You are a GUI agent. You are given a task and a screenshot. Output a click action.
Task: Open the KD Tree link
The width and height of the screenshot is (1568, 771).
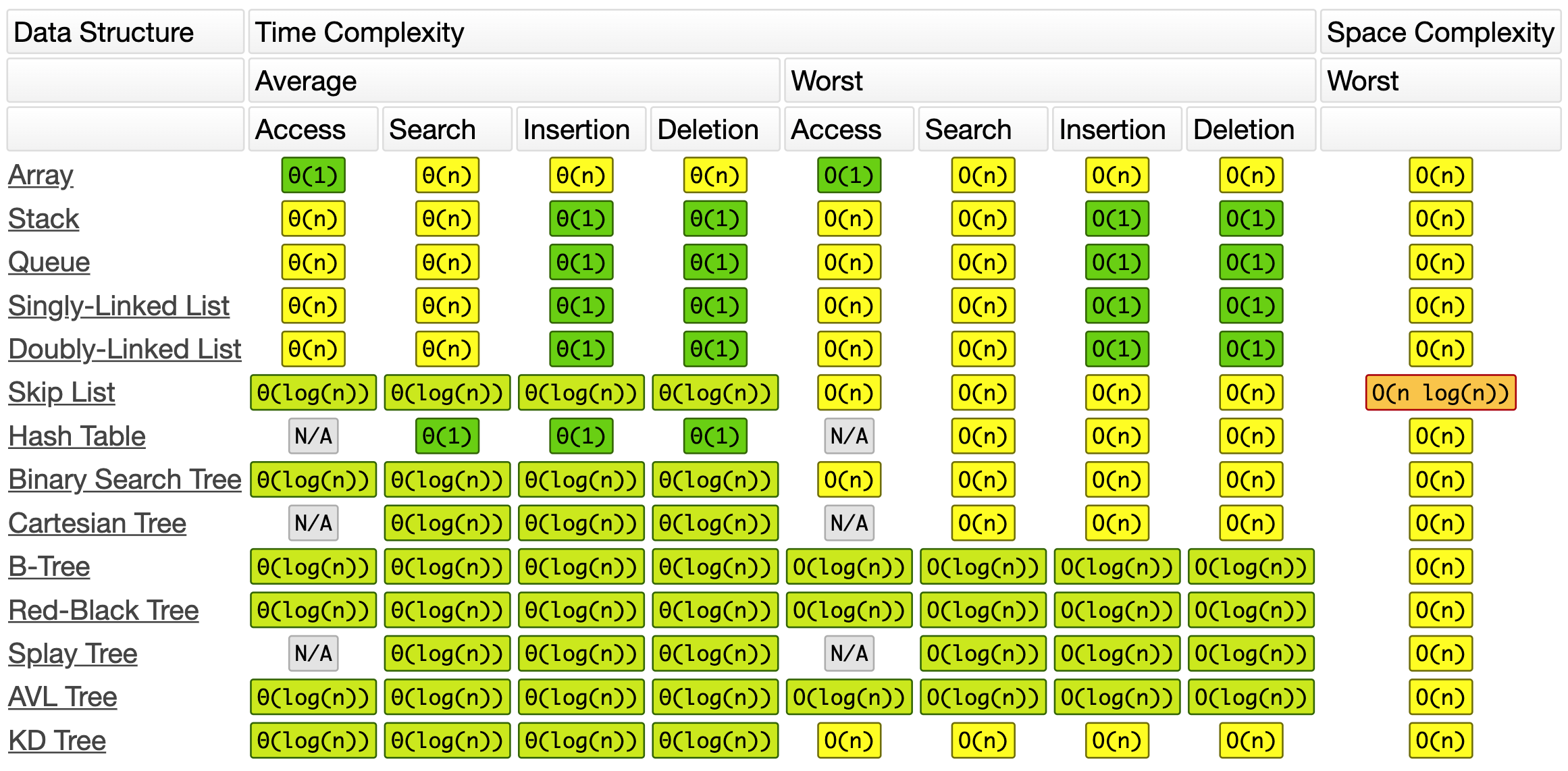tap(57, 741)
